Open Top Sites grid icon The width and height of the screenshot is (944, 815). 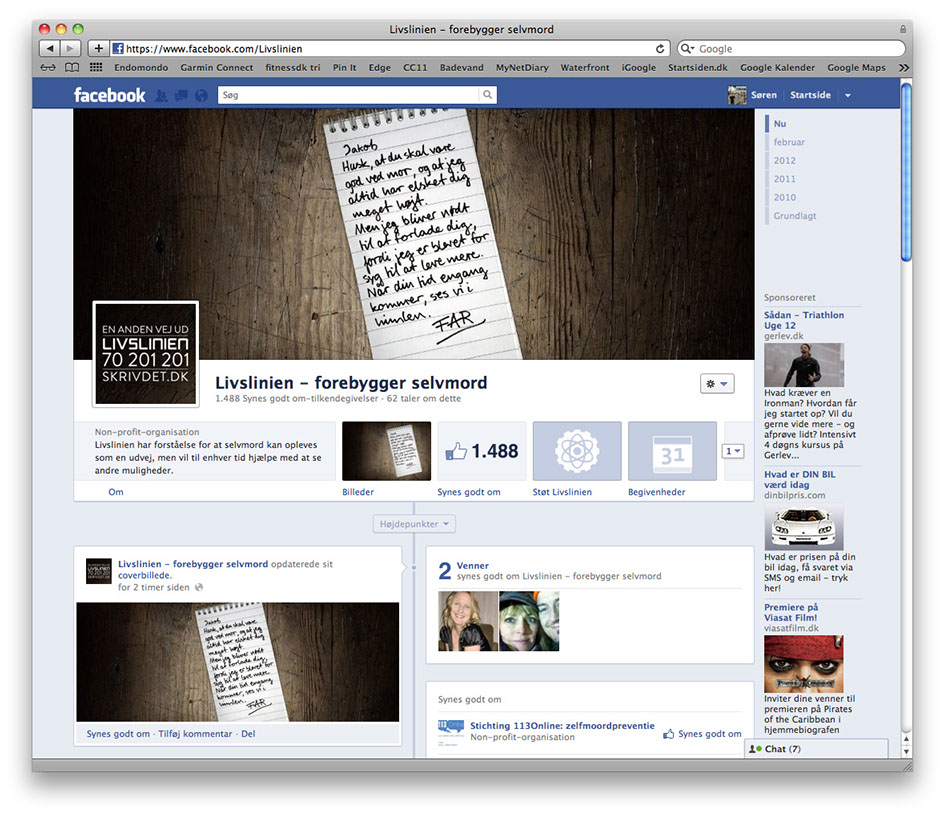coord(96,67)
